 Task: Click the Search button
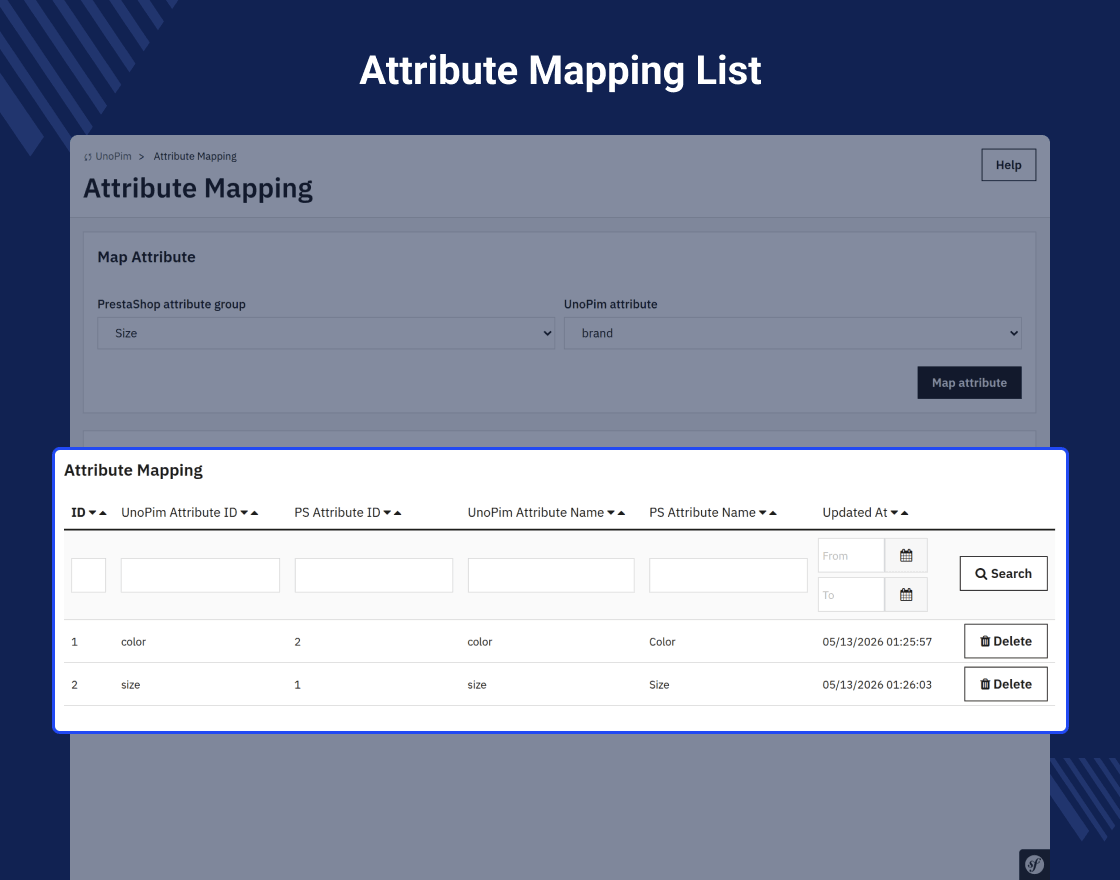[x=1004, y=574]
